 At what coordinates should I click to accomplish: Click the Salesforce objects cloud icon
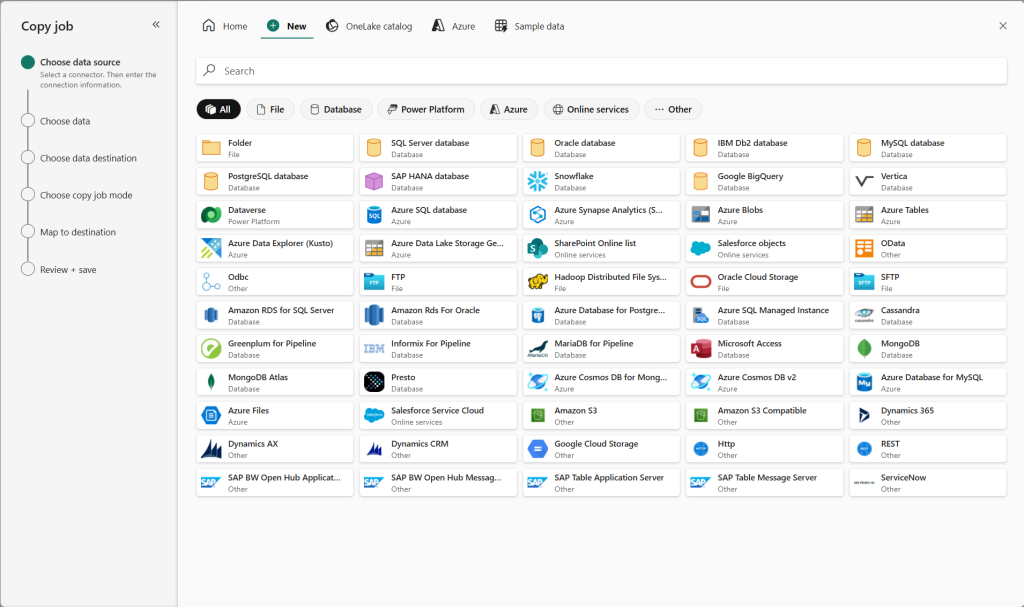[x=701, y=248]
